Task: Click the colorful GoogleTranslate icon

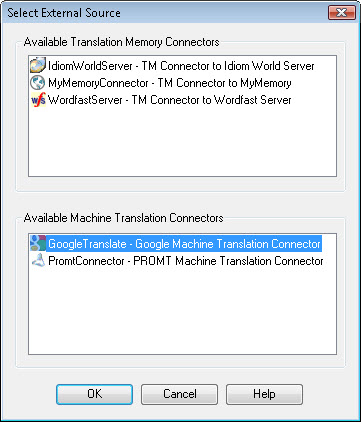Action: click(38, 243)
